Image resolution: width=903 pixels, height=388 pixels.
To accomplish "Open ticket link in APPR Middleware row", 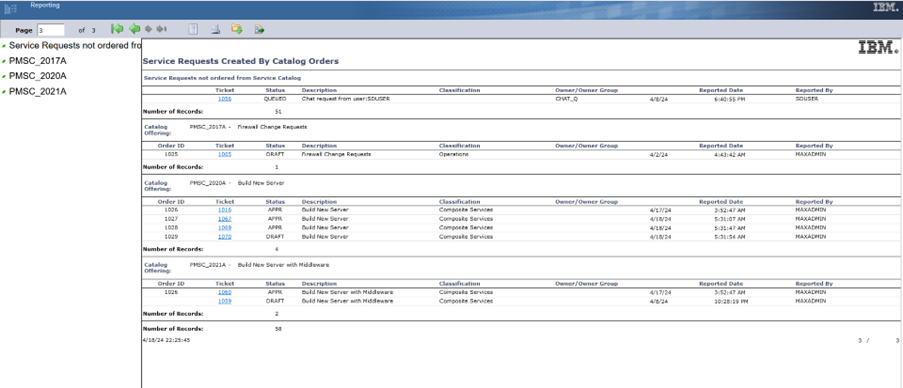I will [x=225, y=292].
